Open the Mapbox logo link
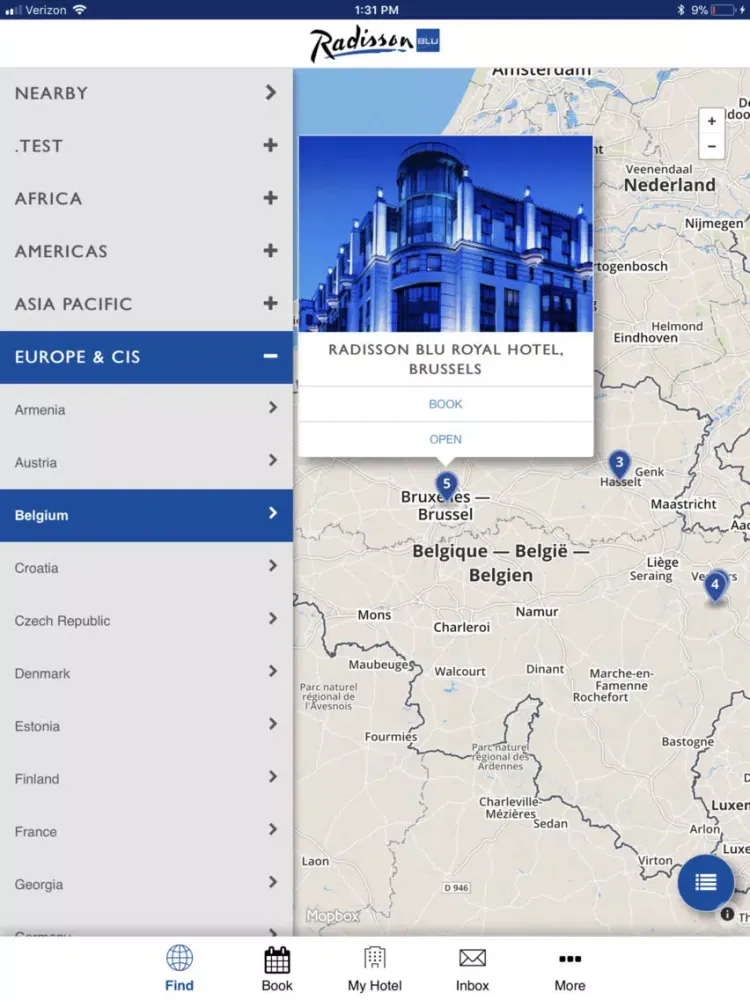 click(x=332, y=916)
